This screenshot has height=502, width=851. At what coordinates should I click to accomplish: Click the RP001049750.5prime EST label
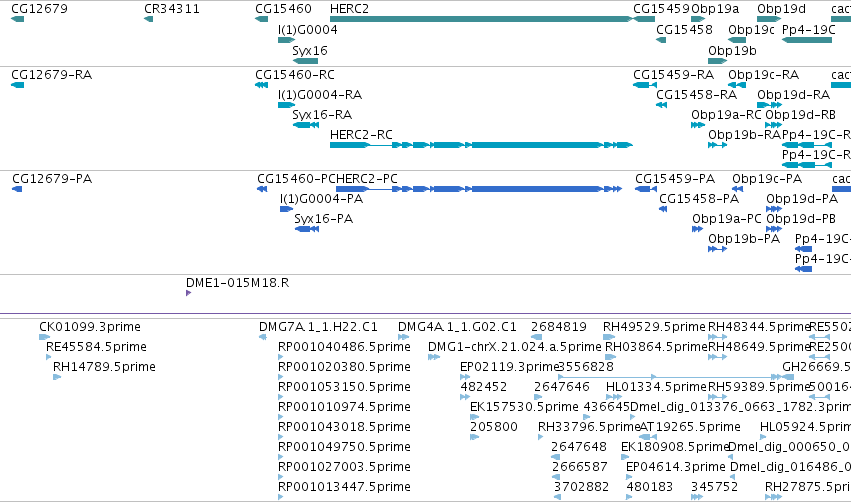[x=344, y=447]
